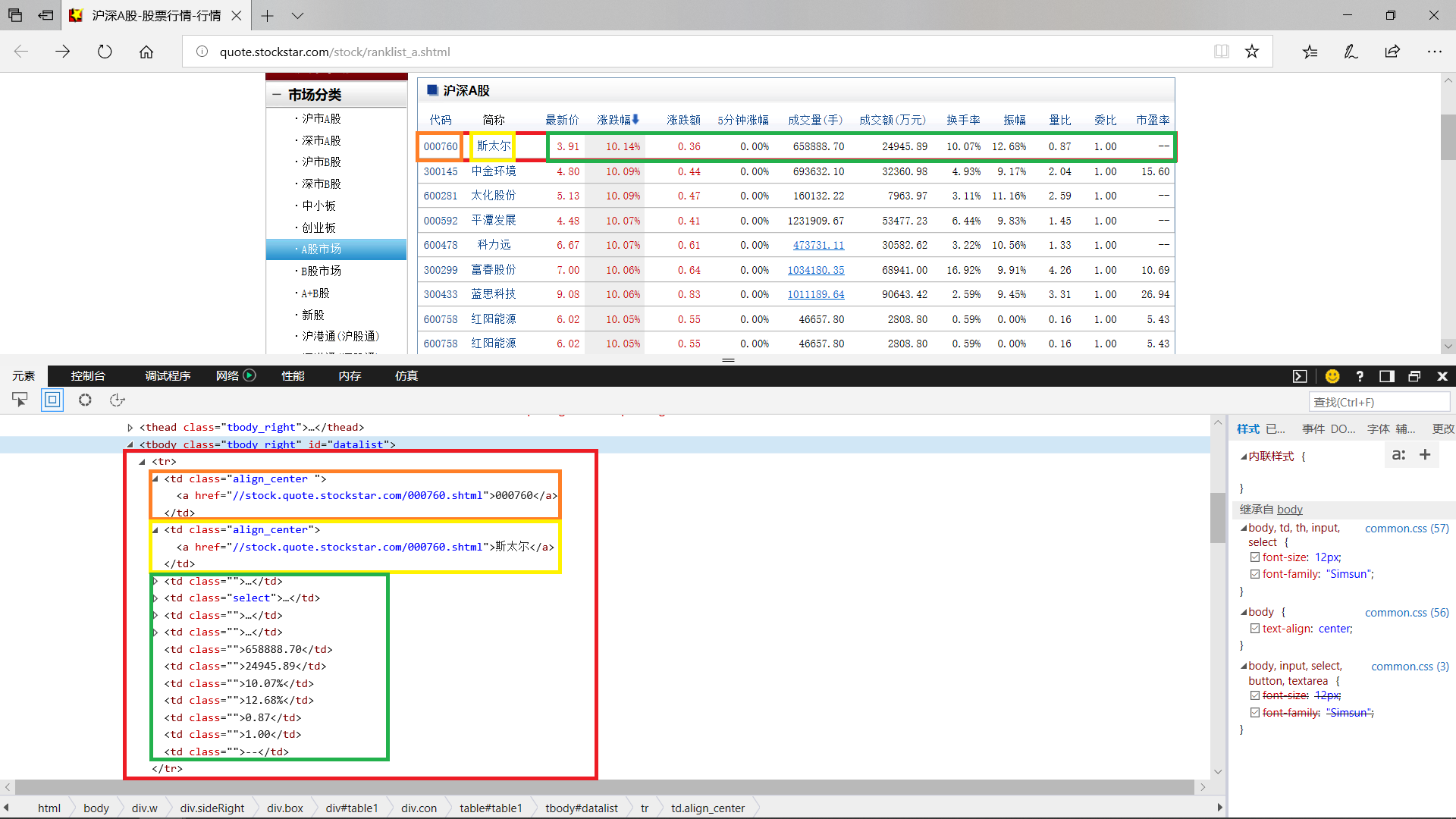Click the browser forward arrow
The image size is (1456, 819).
(x=63, y=52)
